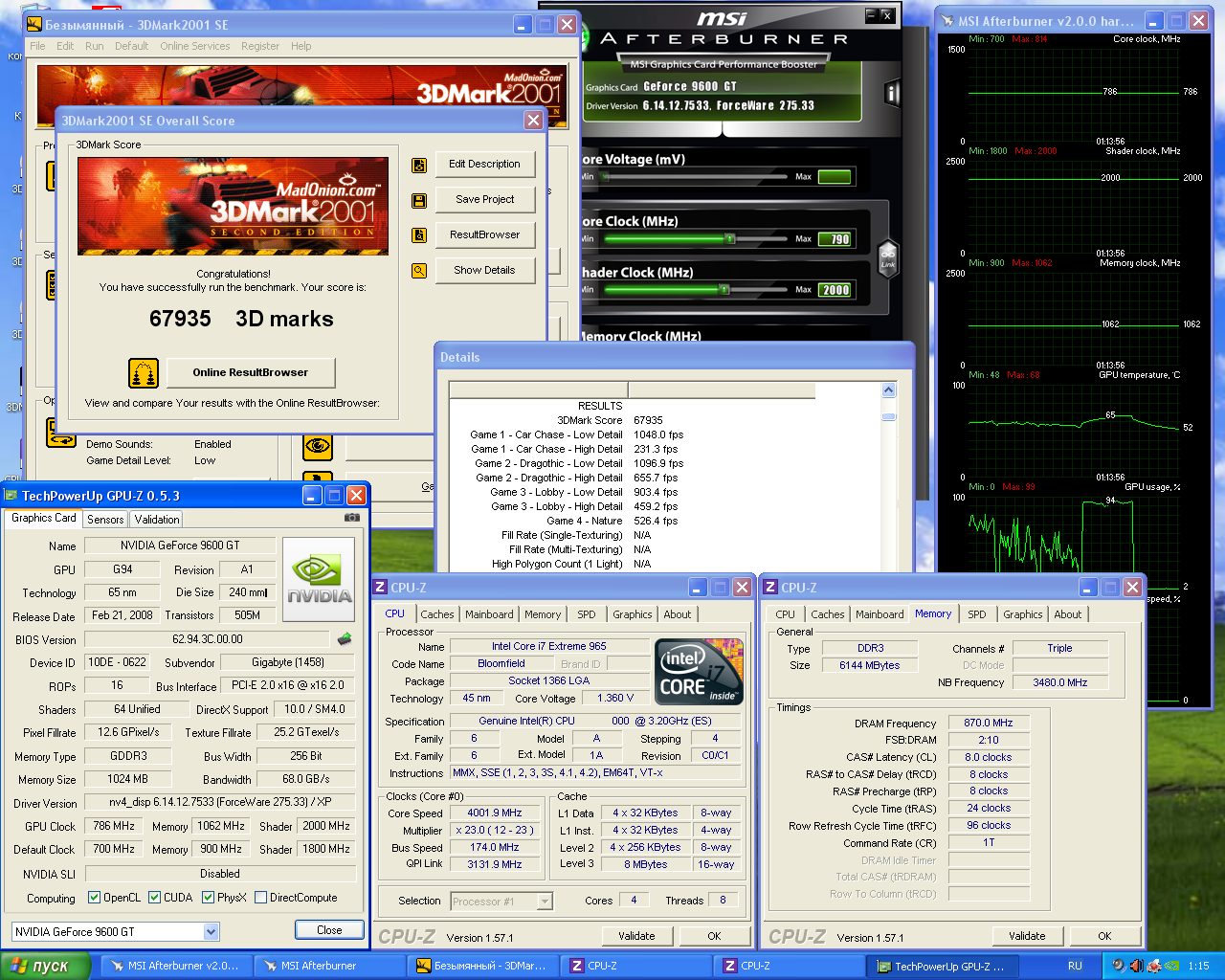Open the SPD tab in right CPU-Z
Image resolution: width=1225 pixels, height=980 pixels.
pos(976,614)
